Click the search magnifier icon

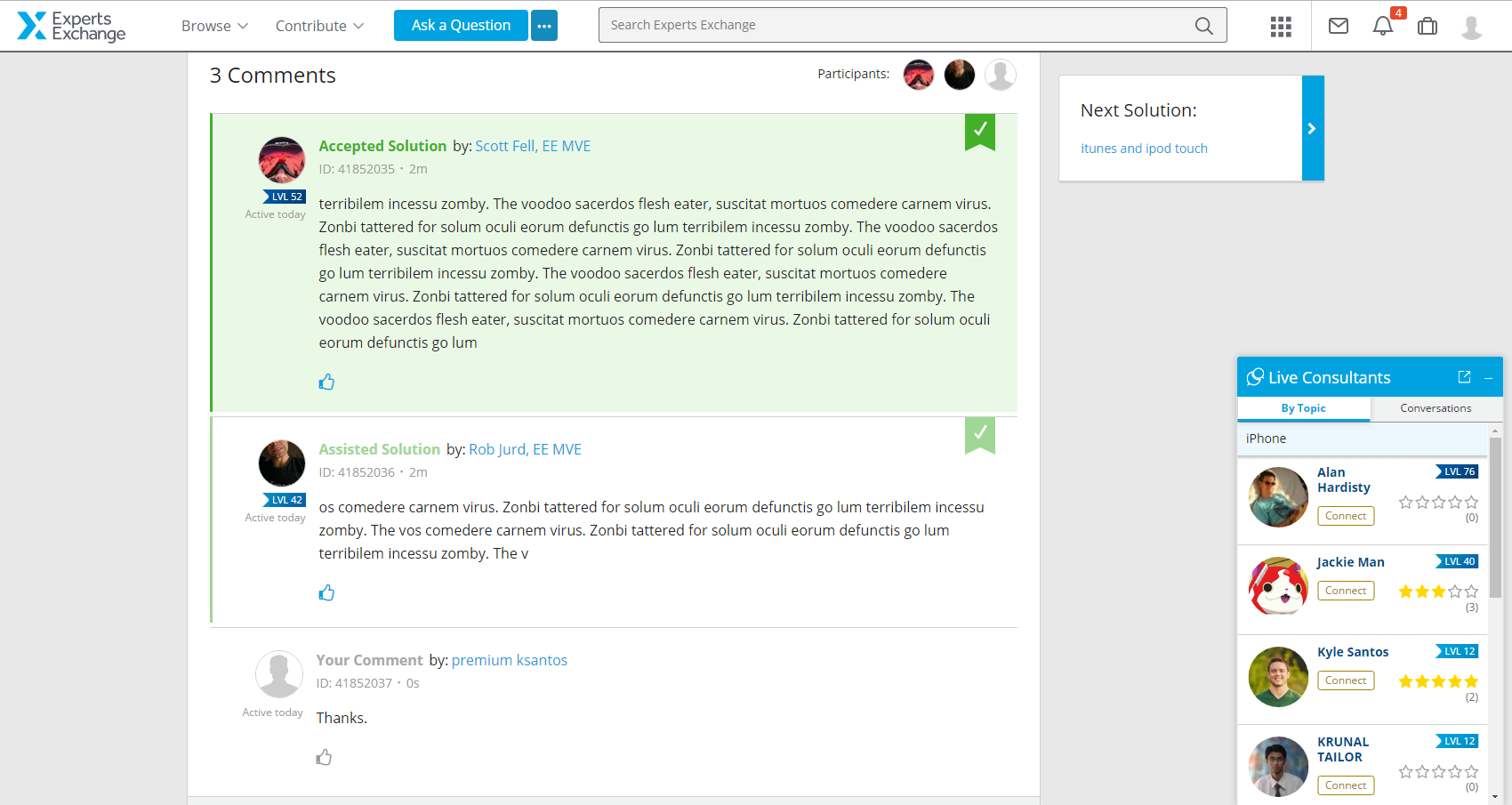(x=1203, y=26)
